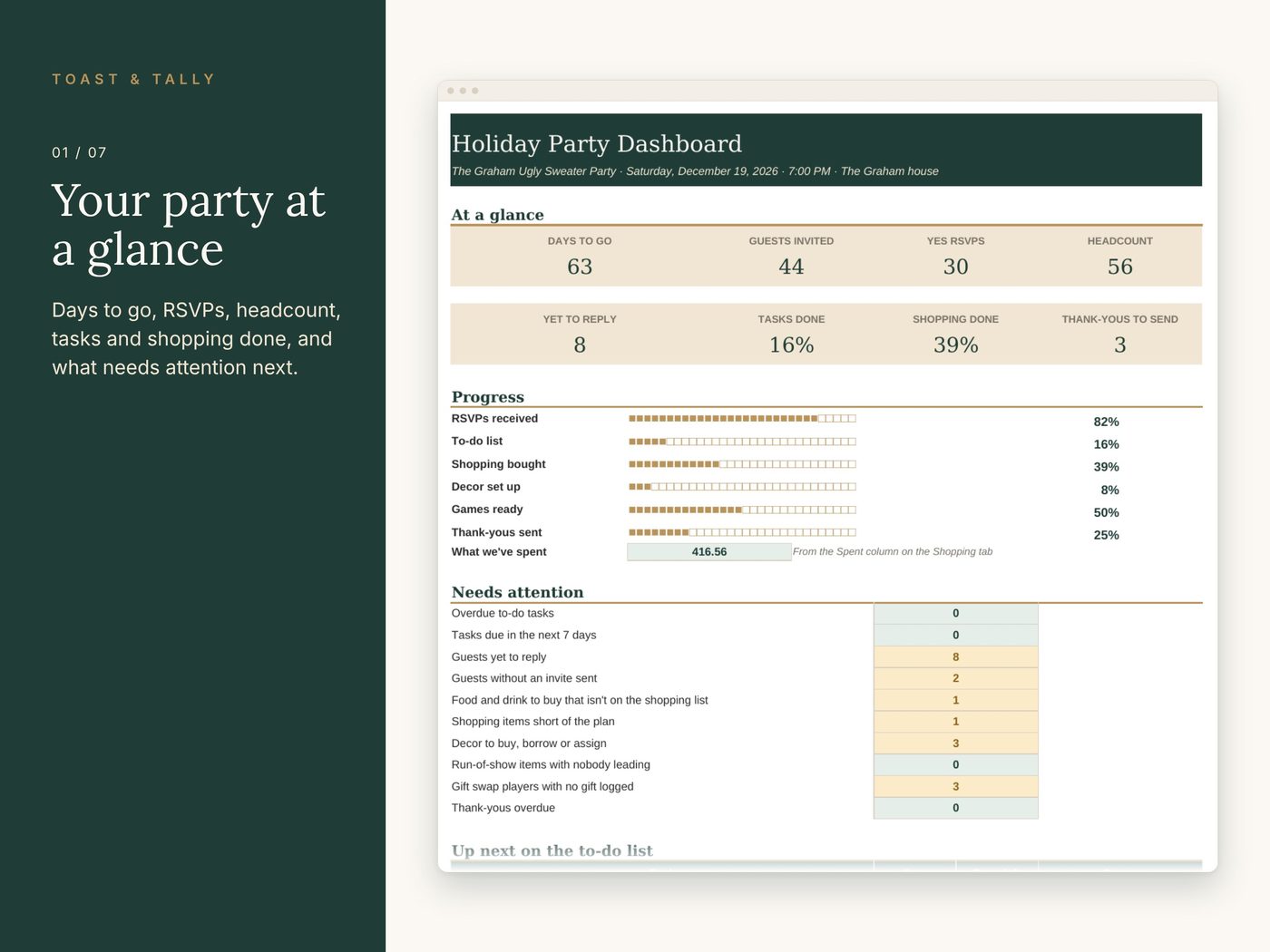Click the Tasks Done 16% value
This screenshot has width=1270, height=952.
click(791, 345)
